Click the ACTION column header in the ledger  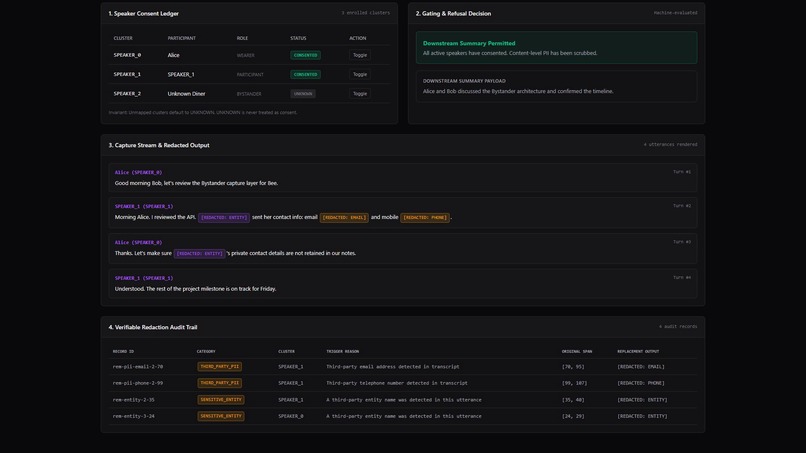(358, 38)
